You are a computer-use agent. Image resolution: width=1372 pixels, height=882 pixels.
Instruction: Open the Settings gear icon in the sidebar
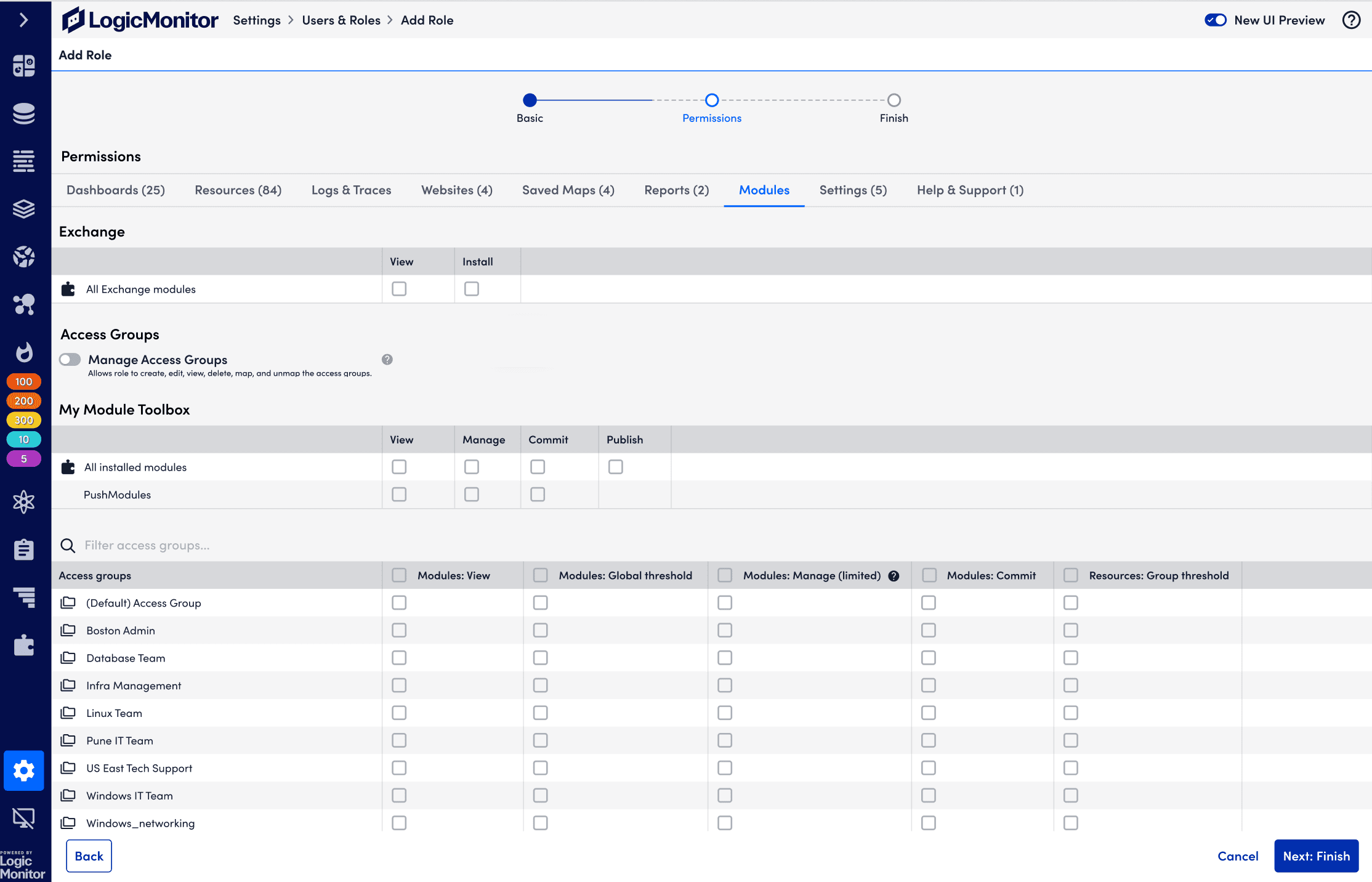(25, 771)
